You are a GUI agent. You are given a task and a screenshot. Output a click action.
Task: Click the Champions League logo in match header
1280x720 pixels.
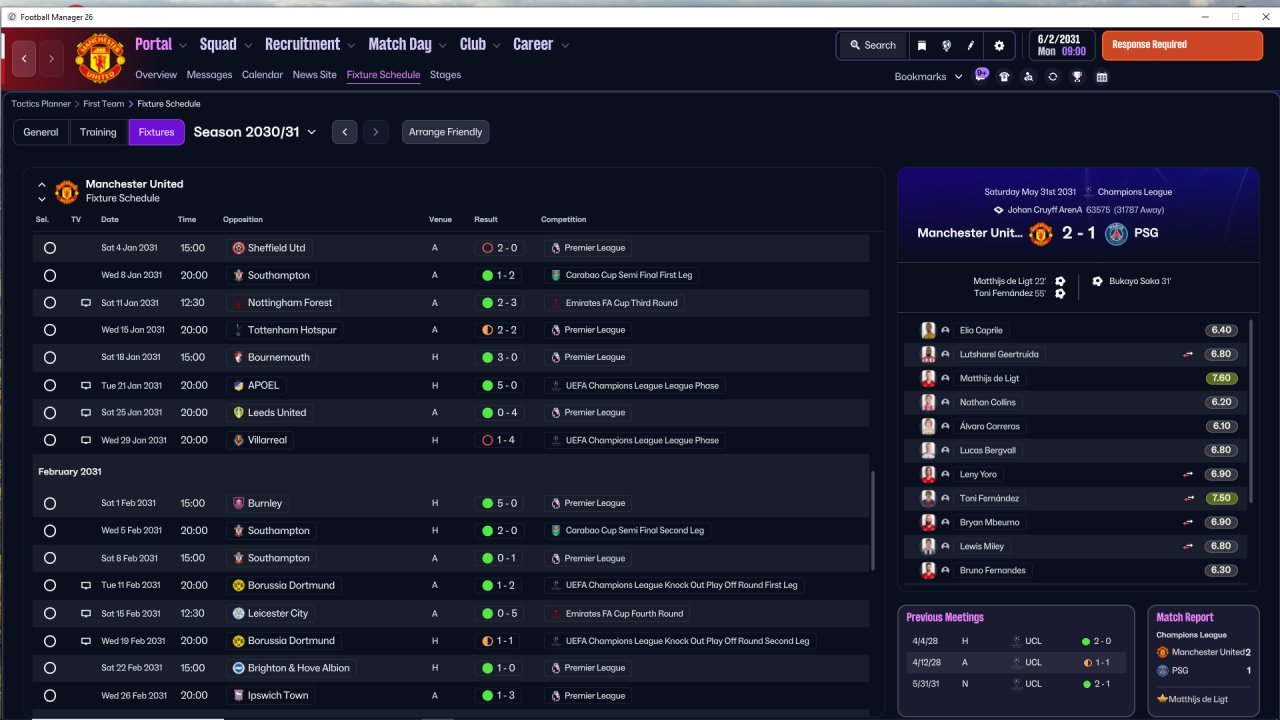click(x=1088, y=192)
